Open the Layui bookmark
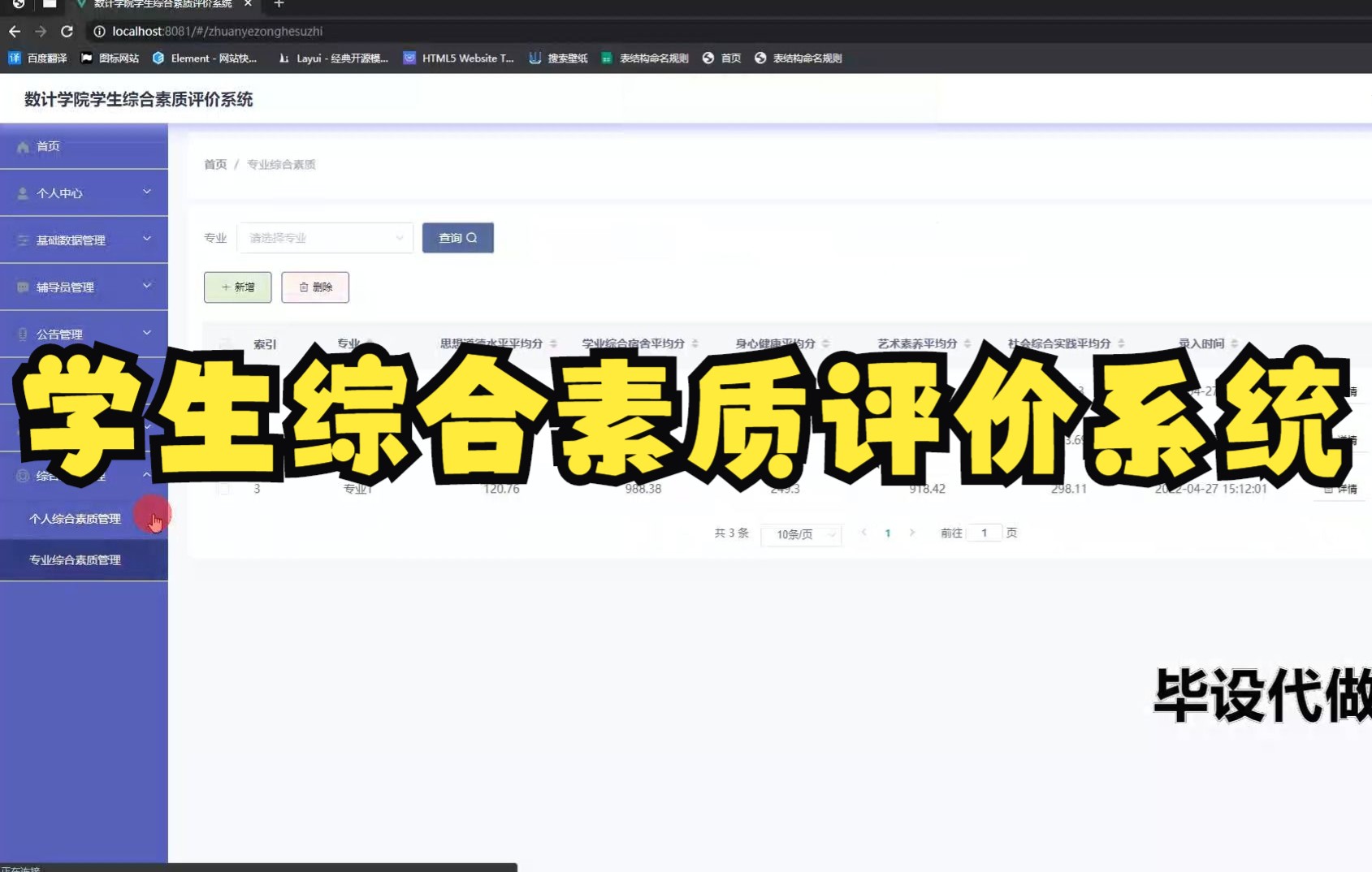The width and height of the screenshot is (1372, 872). (333, 58)
